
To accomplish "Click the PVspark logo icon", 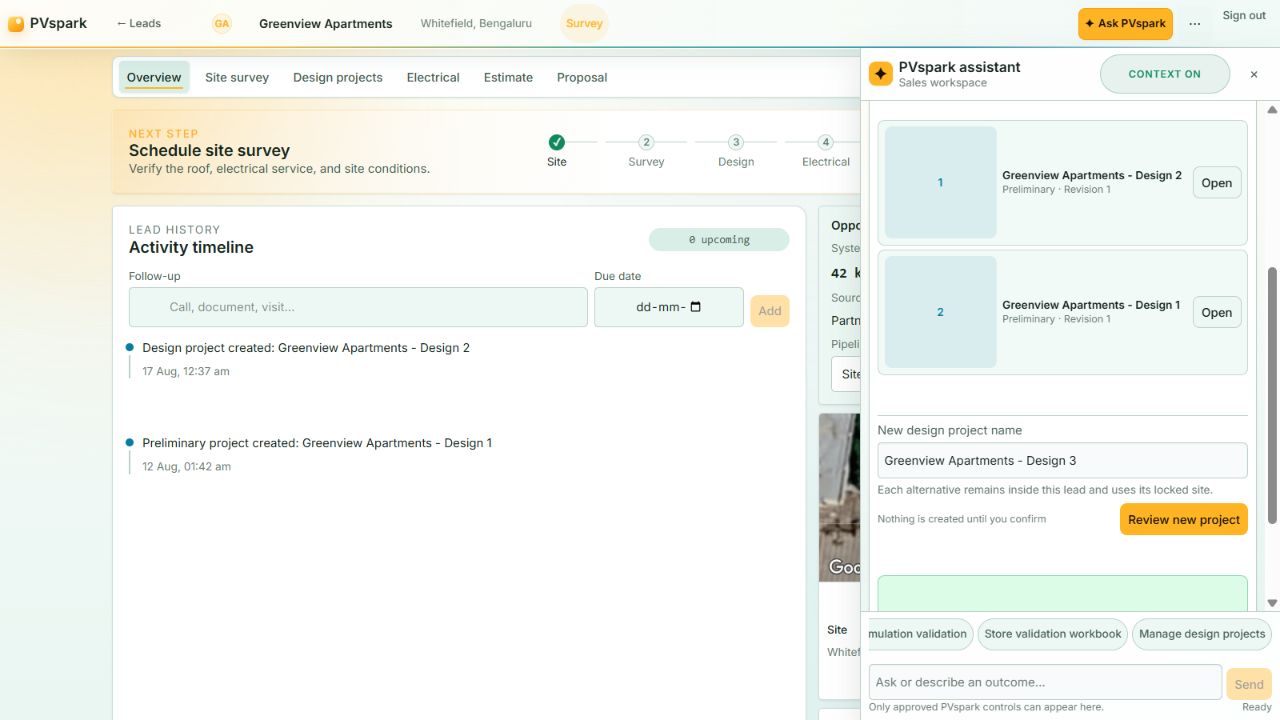I will click(x=16, y=24).
